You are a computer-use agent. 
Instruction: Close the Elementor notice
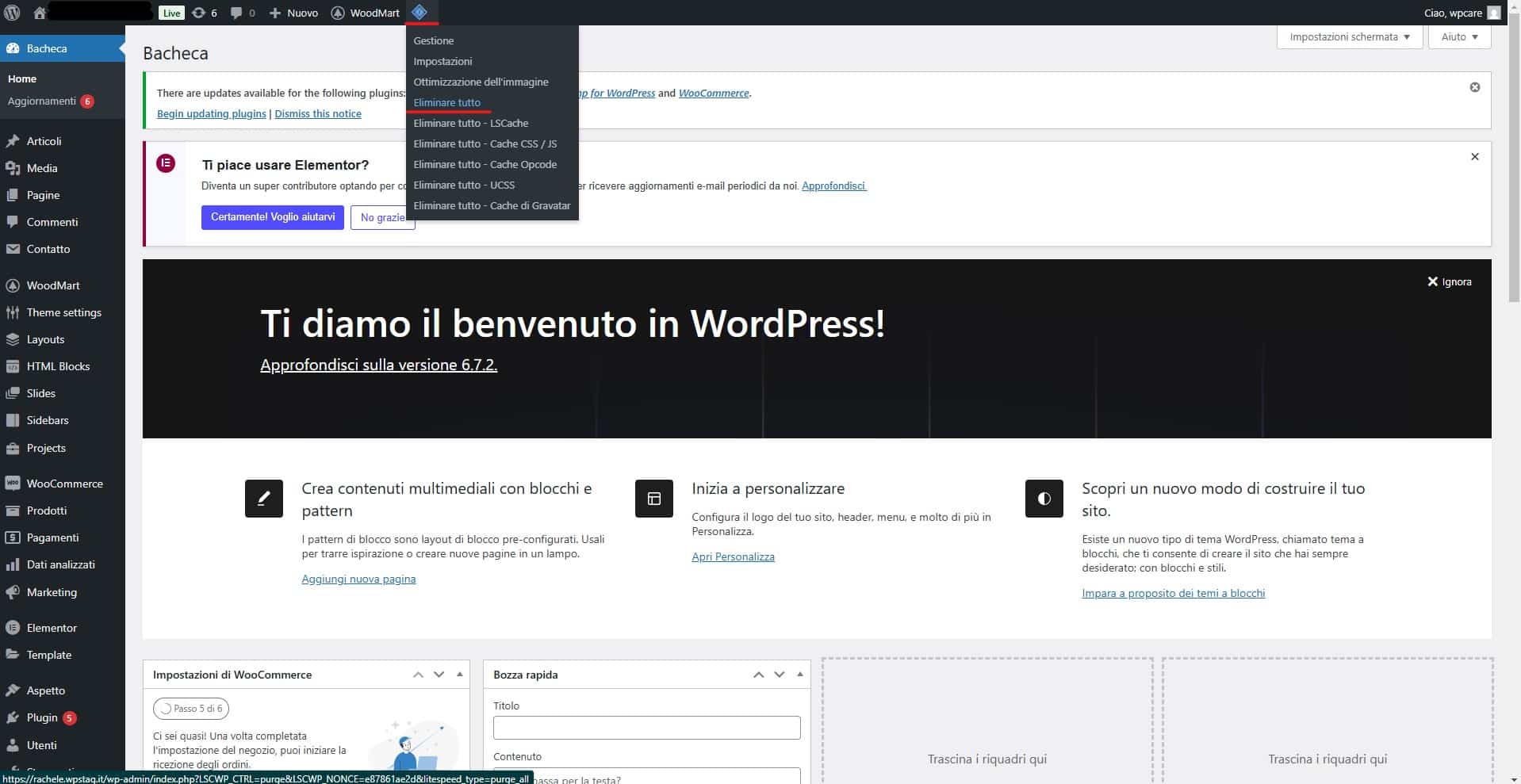coord(1474,157)
